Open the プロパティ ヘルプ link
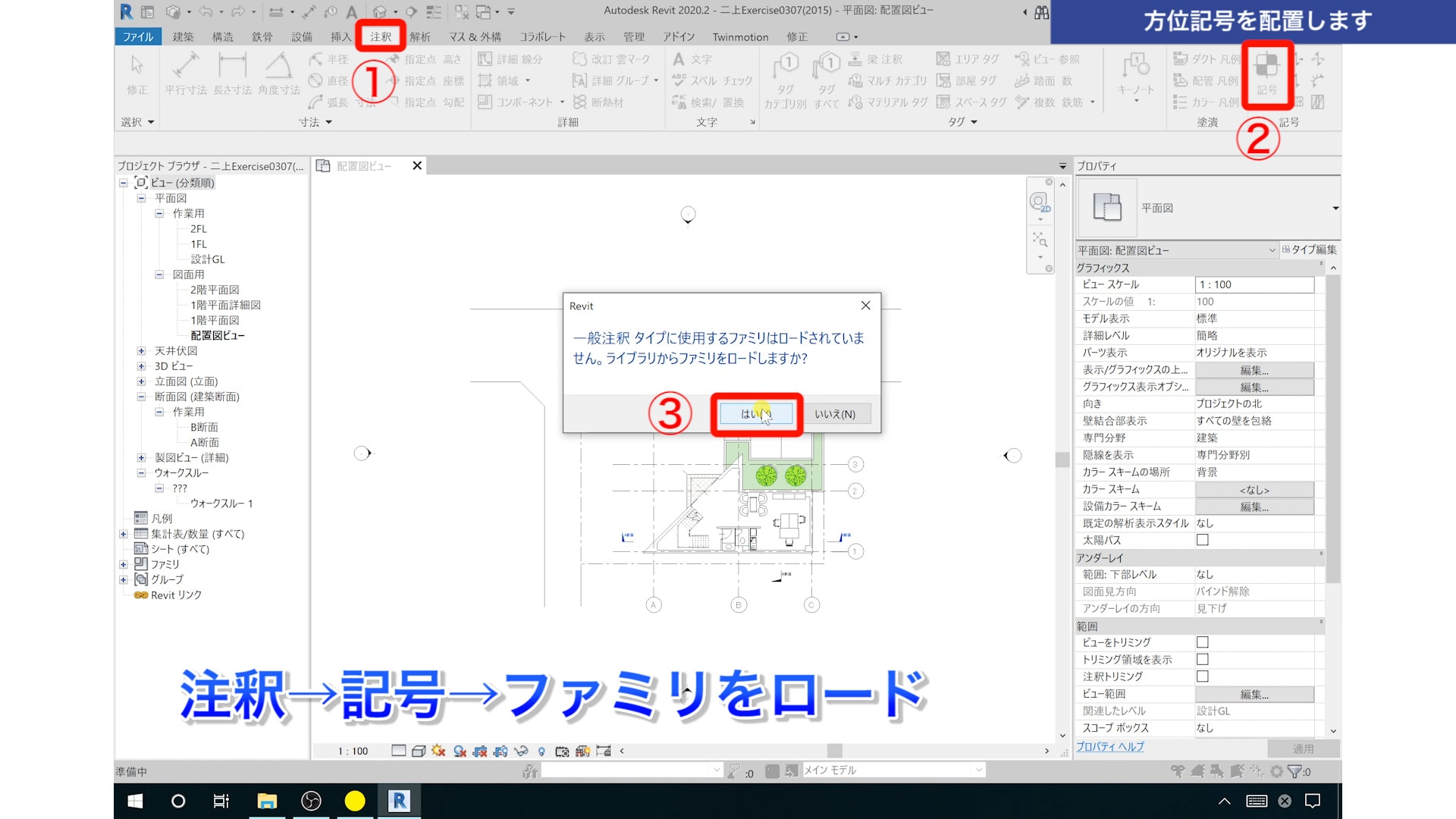The height and width of the screenshot is (819, 1456). click(x=1109, y=747)
